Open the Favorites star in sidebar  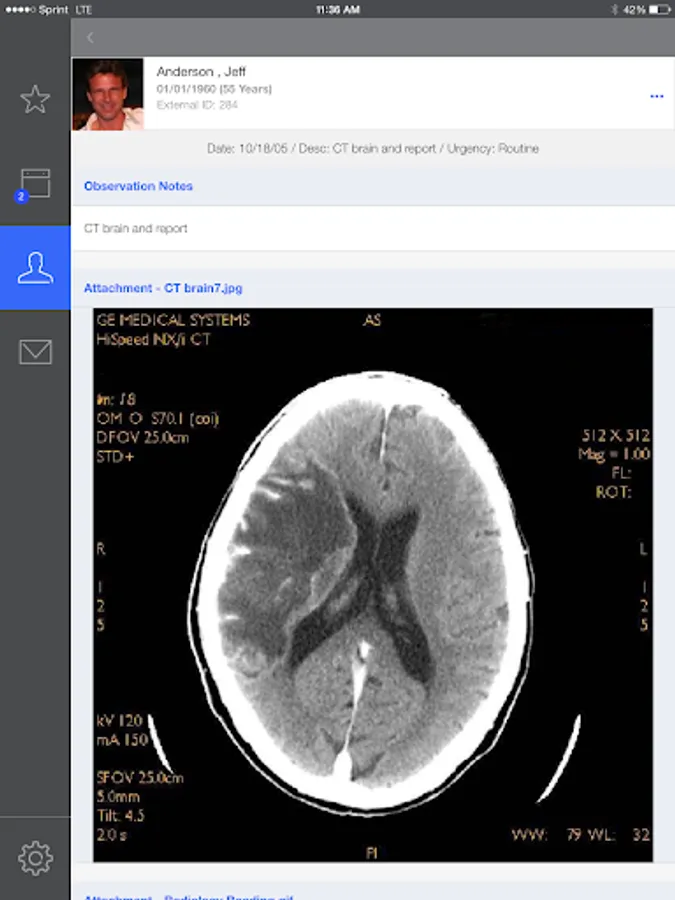click(x=35, y=99)
